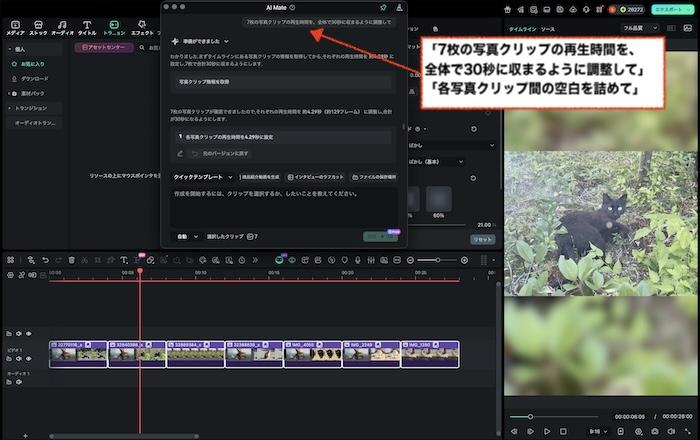Collapse the 準備ができました status chevron
The image size is (700, 440).
click(226, 42)
